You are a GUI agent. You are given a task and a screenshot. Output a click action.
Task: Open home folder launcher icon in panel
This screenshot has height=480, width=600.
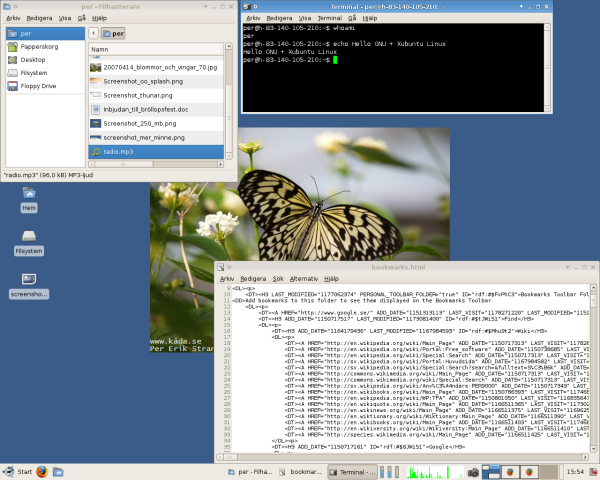[x=58, y=472]
